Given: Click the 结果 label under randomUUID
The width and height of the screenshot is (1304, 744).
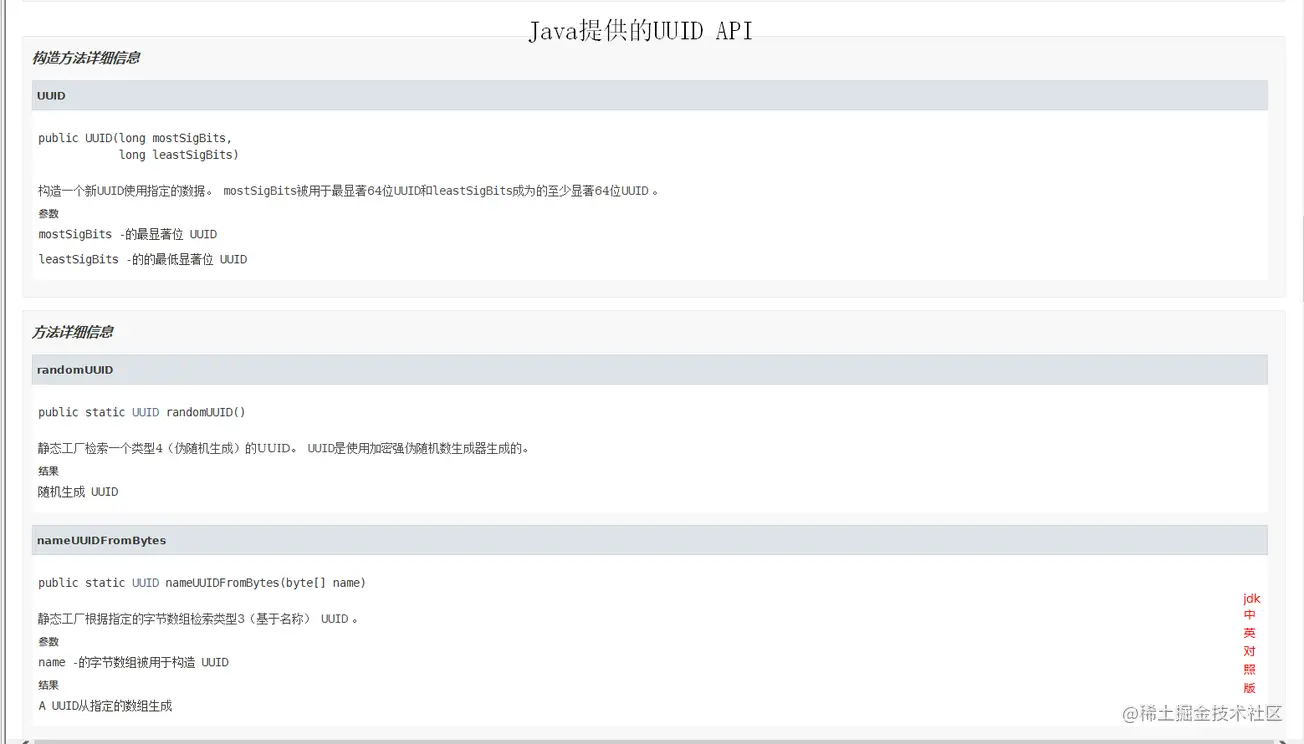Looking at the screenshot, I should (48, 470).
